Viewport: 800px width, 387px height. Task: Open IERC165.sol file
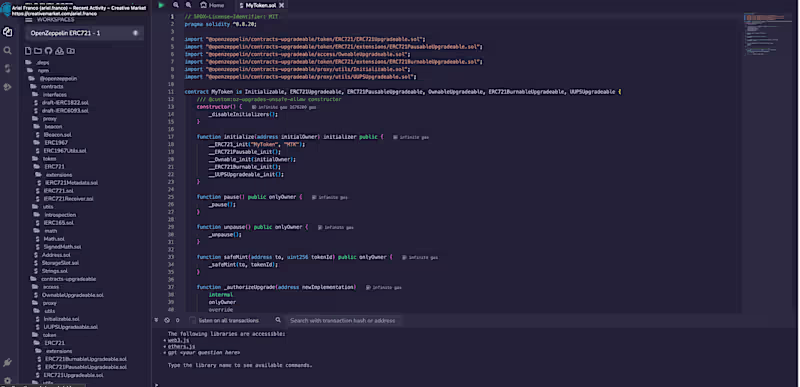(x=58, y=223)
